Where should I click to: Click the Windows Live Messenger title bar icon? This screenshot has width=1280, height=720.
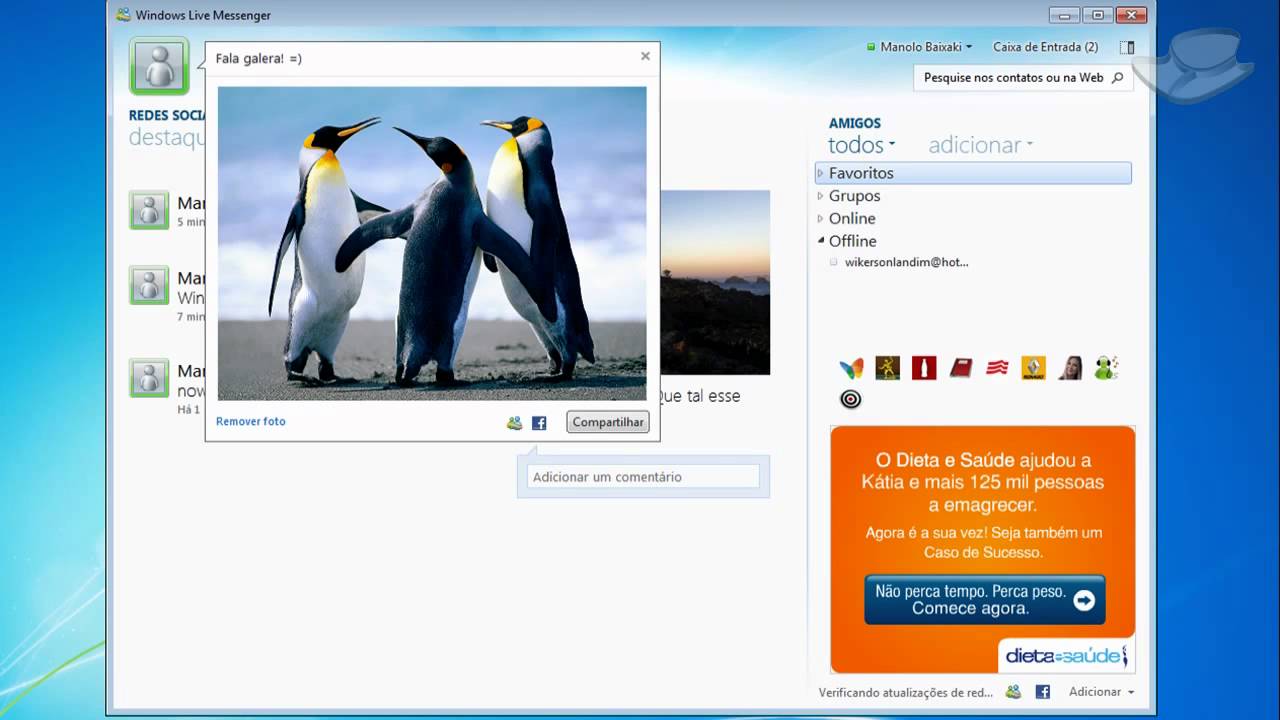click(x=123, y=15)
